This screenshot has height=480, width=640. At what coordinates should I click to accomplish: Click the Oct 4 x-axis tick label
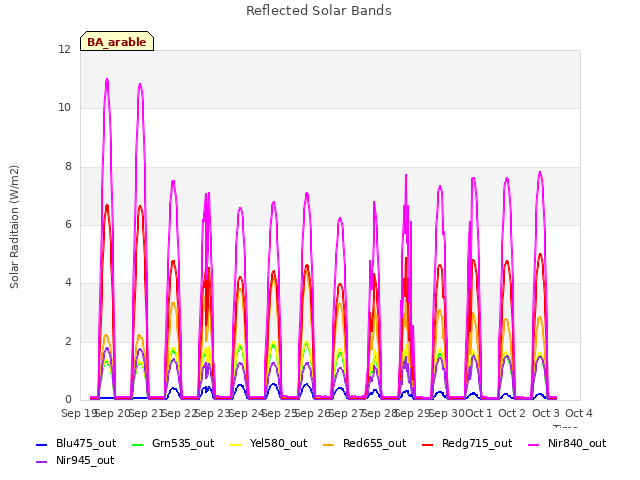pos(579,413)
